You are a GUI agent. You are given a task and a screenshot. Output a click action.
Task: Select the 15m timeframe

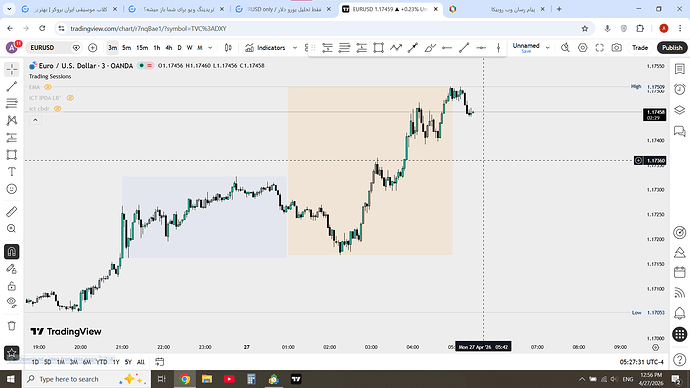[x=142, y=48]
